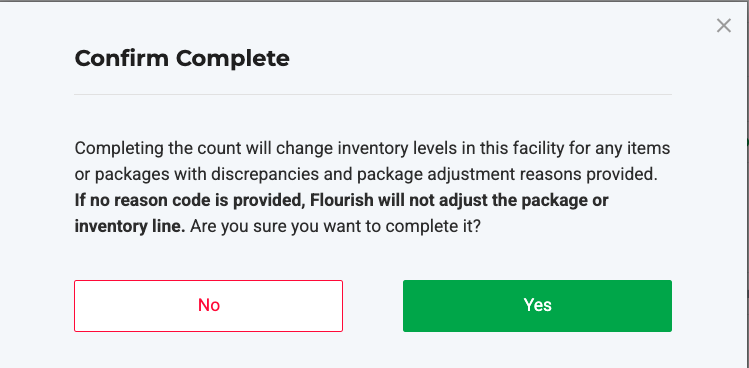
Task: Click the first line starting 'Completing the count'
Action: [x=372, y=149]
